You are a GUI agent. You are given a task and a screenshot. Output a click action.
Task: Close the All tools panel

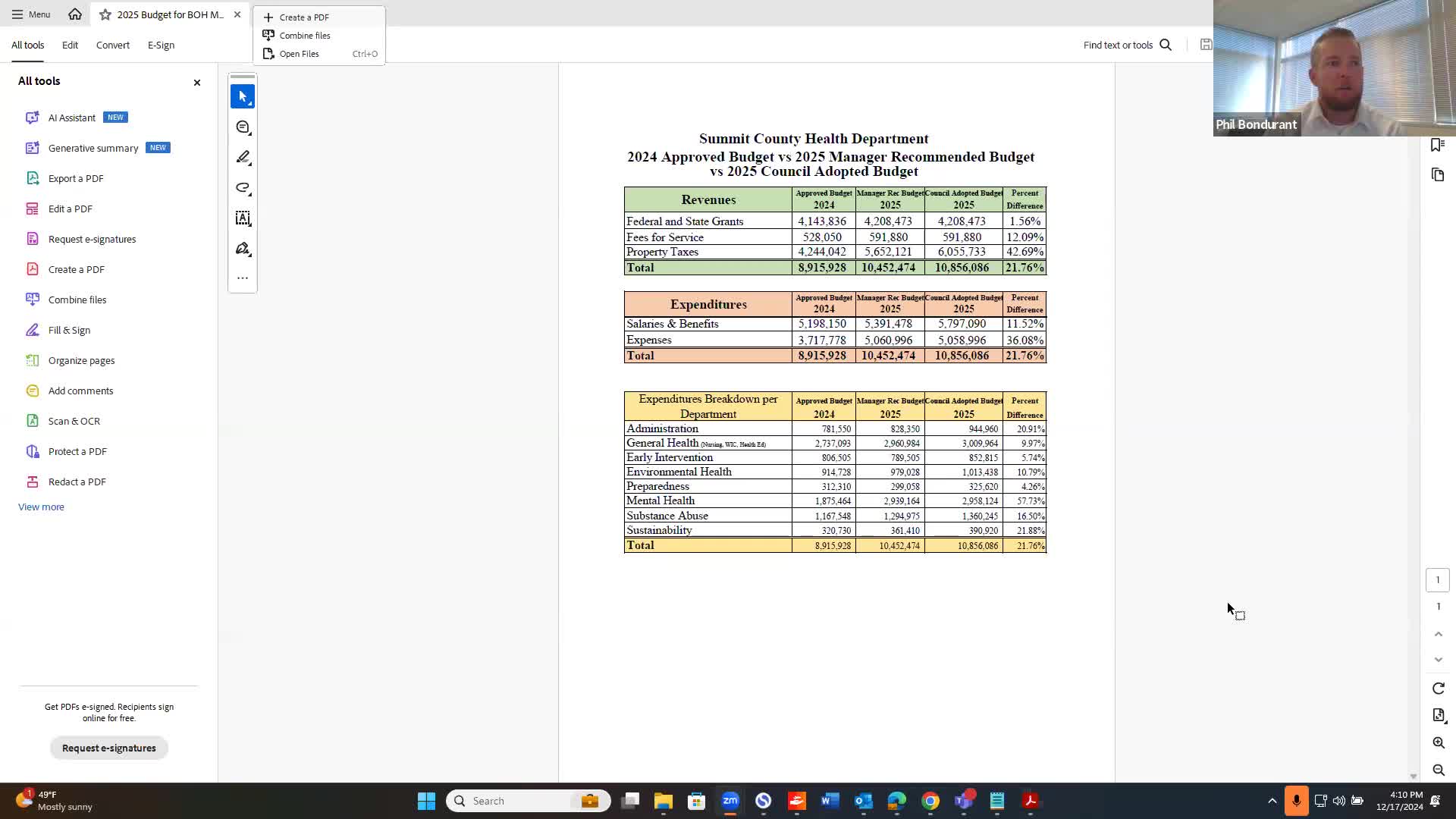[x=197, y=82]
